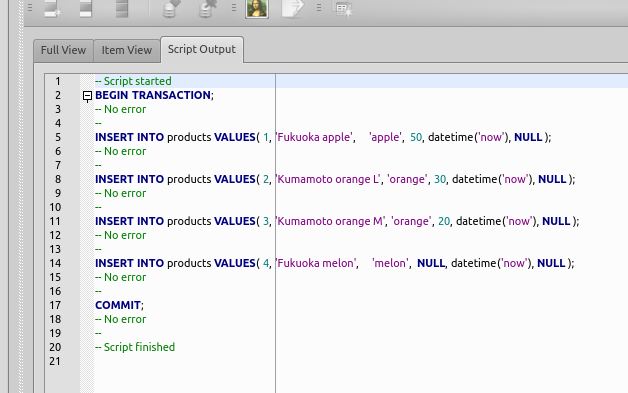Click the greyed-out remove row icon
Screen dimensions: 628x393
[122, 8]
